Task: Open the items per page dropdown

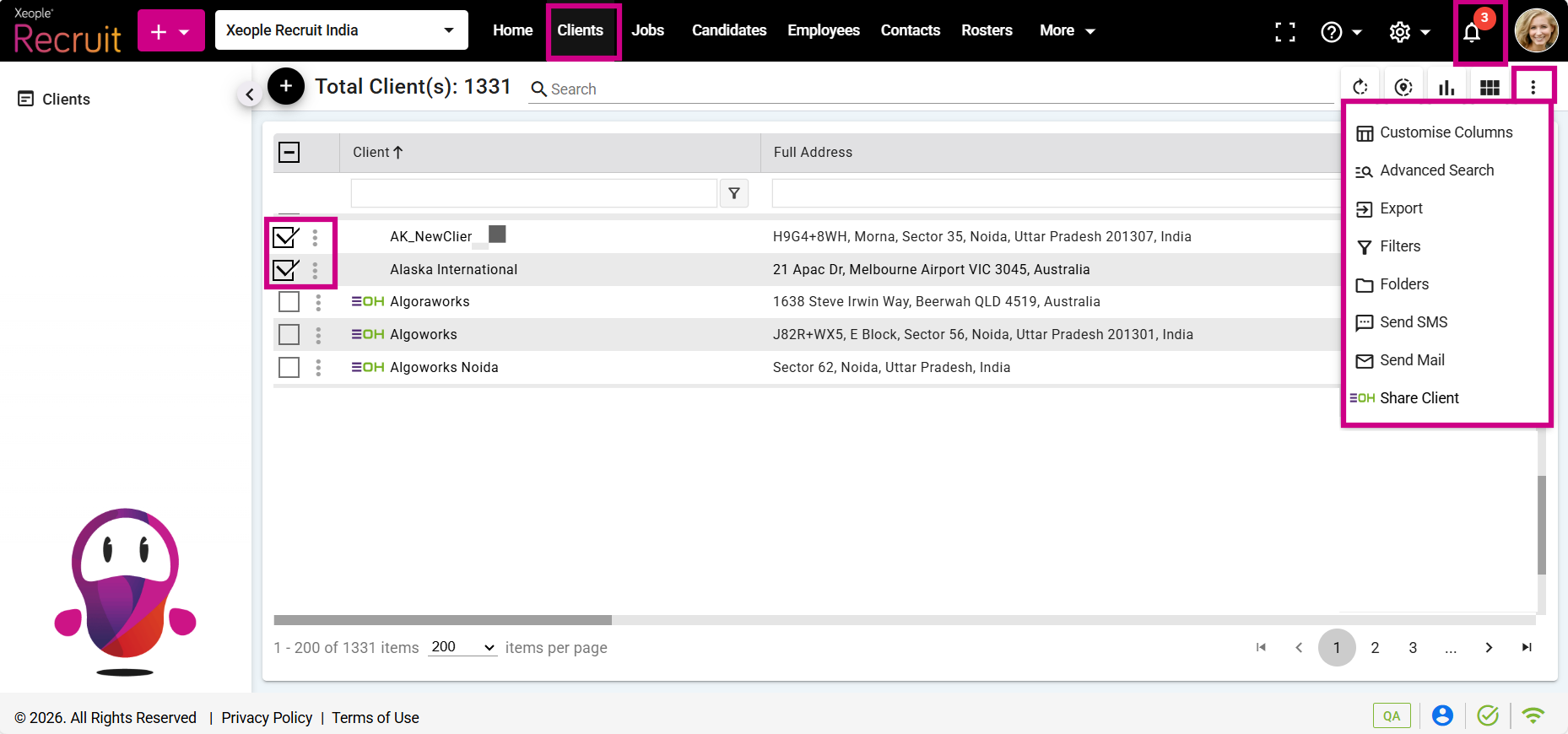Action: coord(462,647)
